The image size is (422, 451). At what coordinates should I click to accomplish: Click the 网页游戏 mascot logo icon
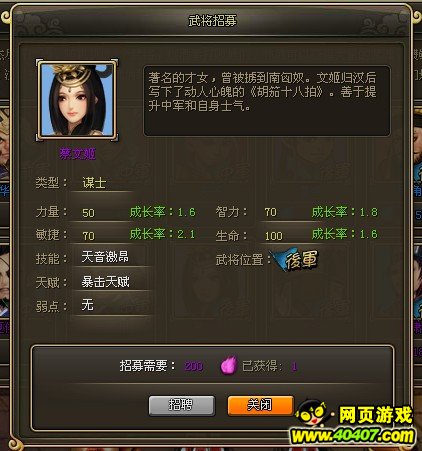pos(312,415)
